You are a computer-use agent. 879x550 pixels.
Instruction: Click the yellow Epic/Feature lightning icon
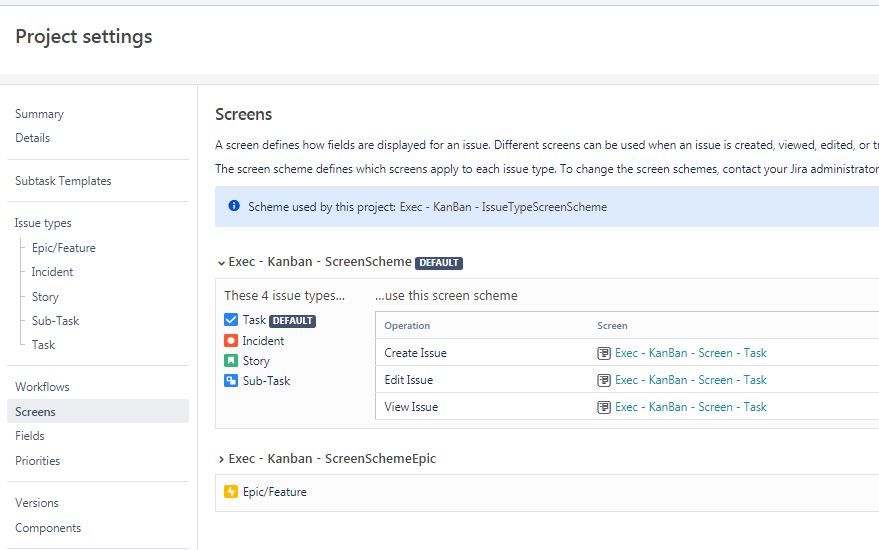click(x=231, y=492)
